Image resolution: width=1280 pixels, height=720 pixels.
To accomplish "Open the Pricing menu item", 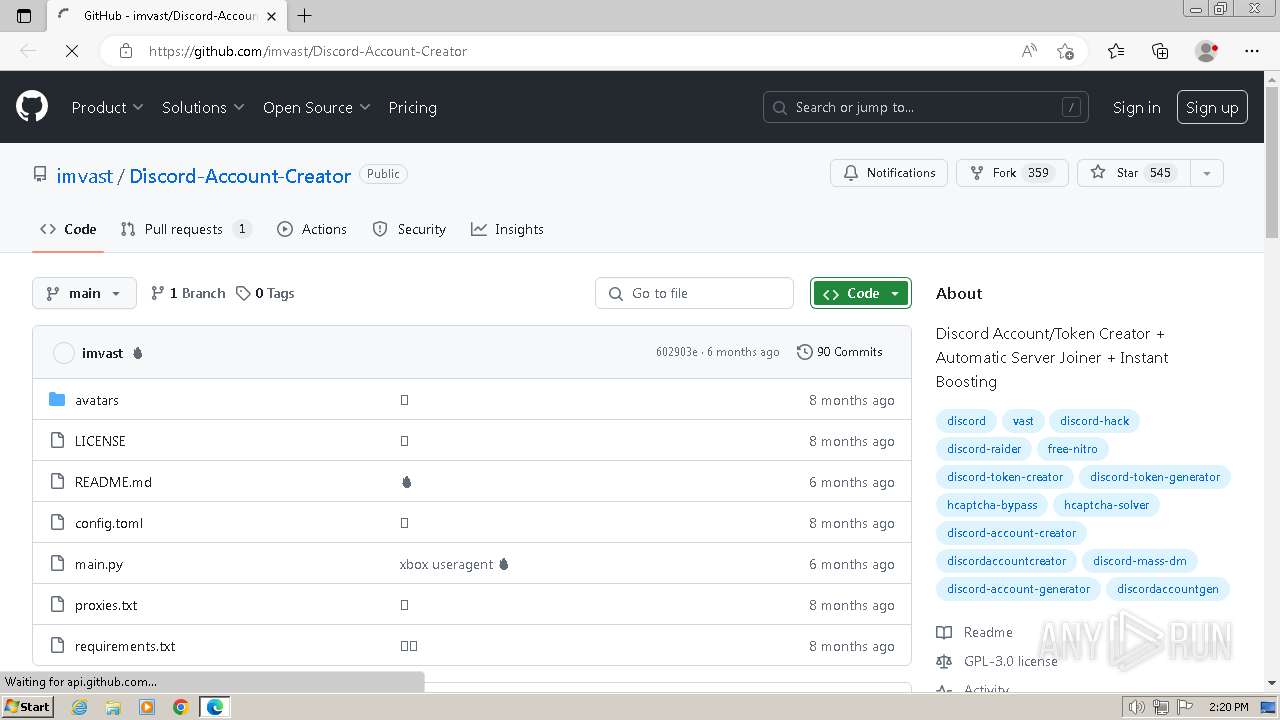I will [x=412, y=107].
